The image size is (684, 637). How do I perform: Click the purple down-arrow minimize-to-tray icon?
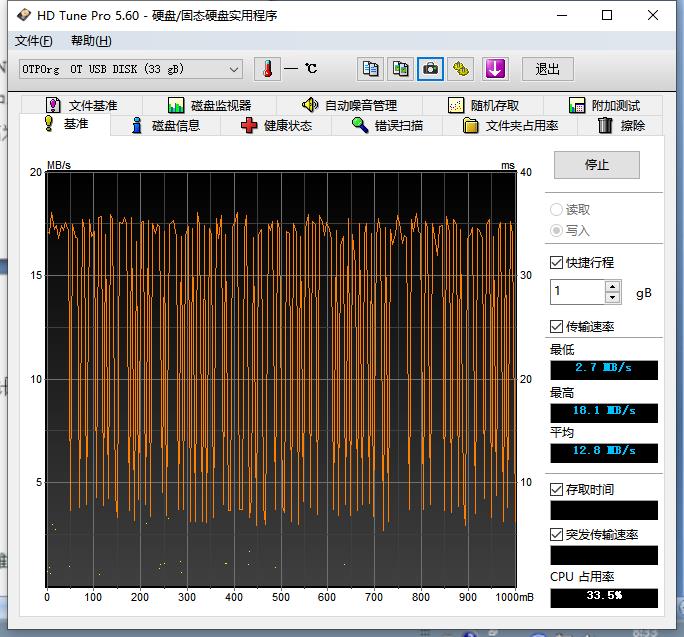(496, 69)
